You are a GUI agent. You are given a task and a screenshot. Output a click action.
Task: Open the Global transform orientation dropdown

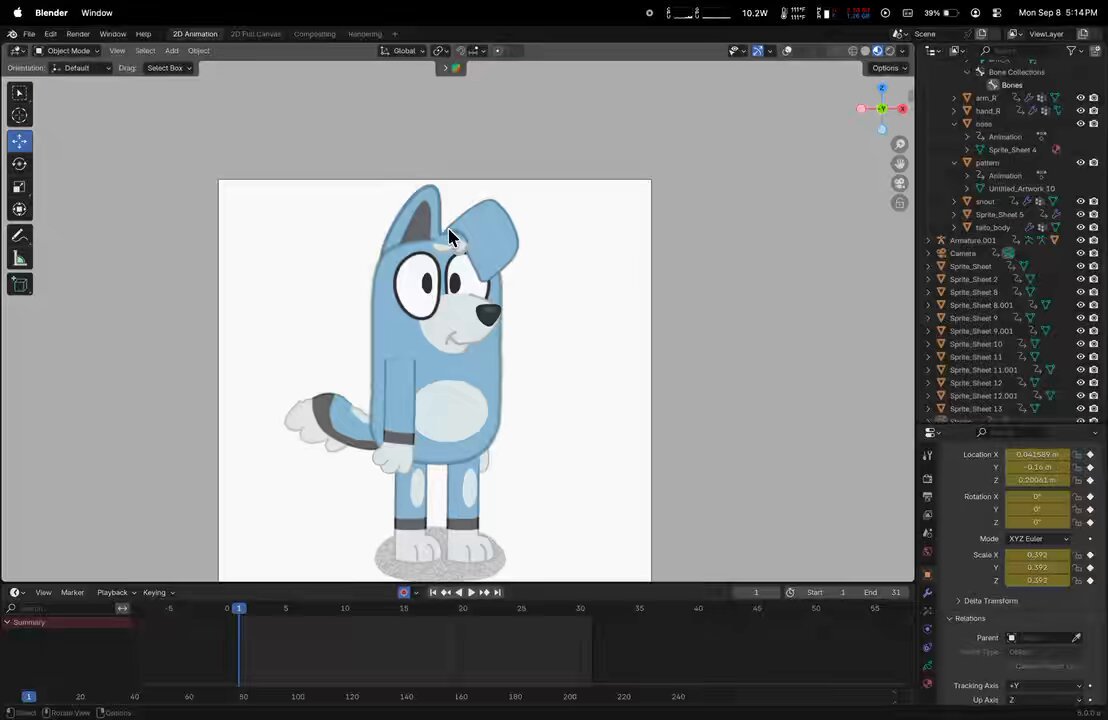(x=402, y=51)
